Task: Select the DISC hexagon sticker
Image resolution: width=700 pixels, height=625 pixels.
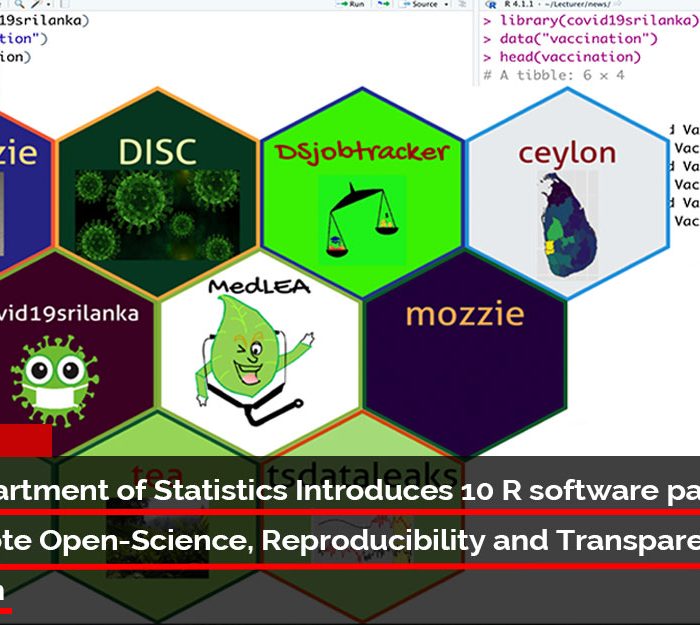Action: click(158, 196)
